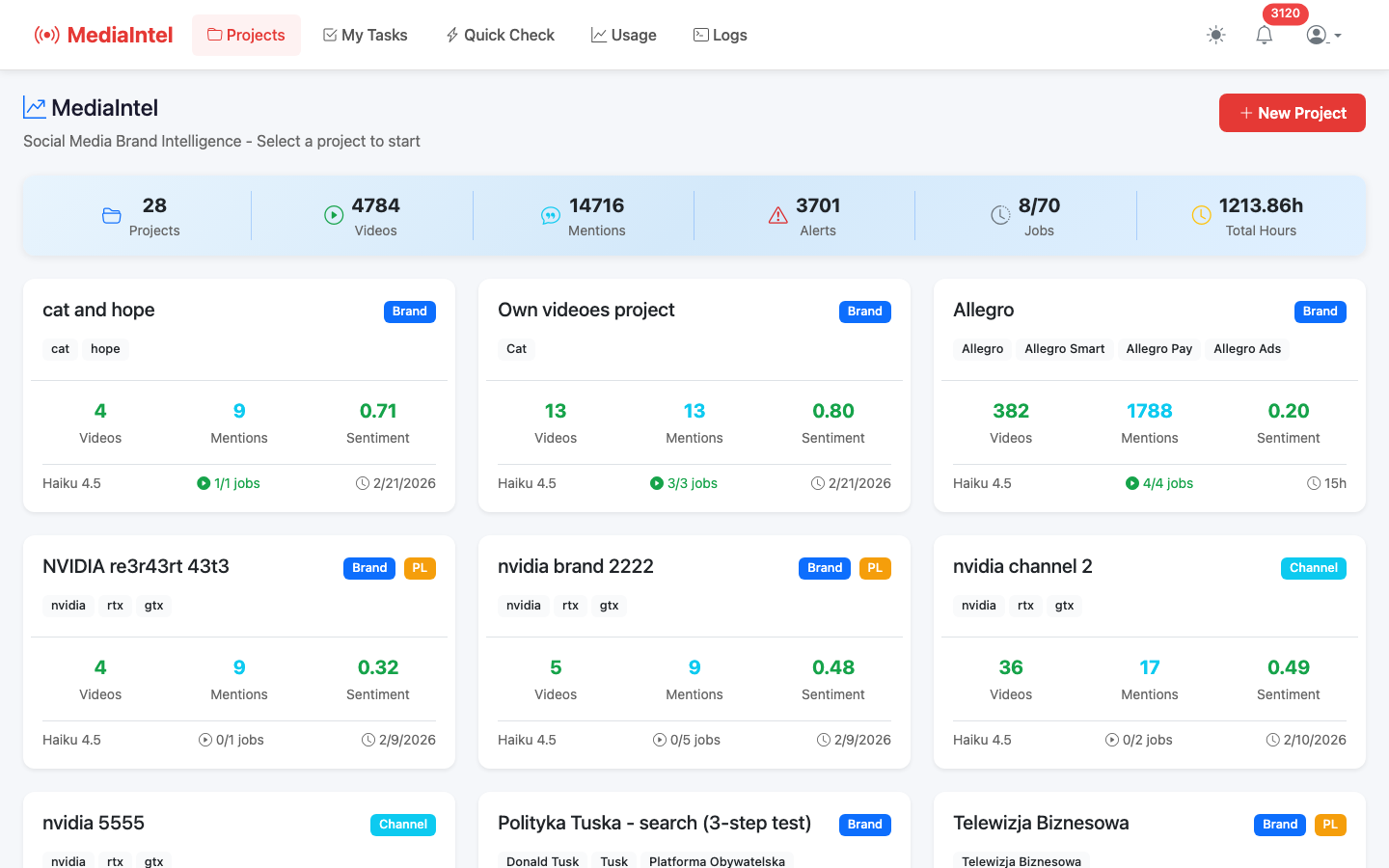The width and height of the screenshot is (1389, 868).
Task: Click the play icon beside 0/5 jobs
Action: coord(661,740)
